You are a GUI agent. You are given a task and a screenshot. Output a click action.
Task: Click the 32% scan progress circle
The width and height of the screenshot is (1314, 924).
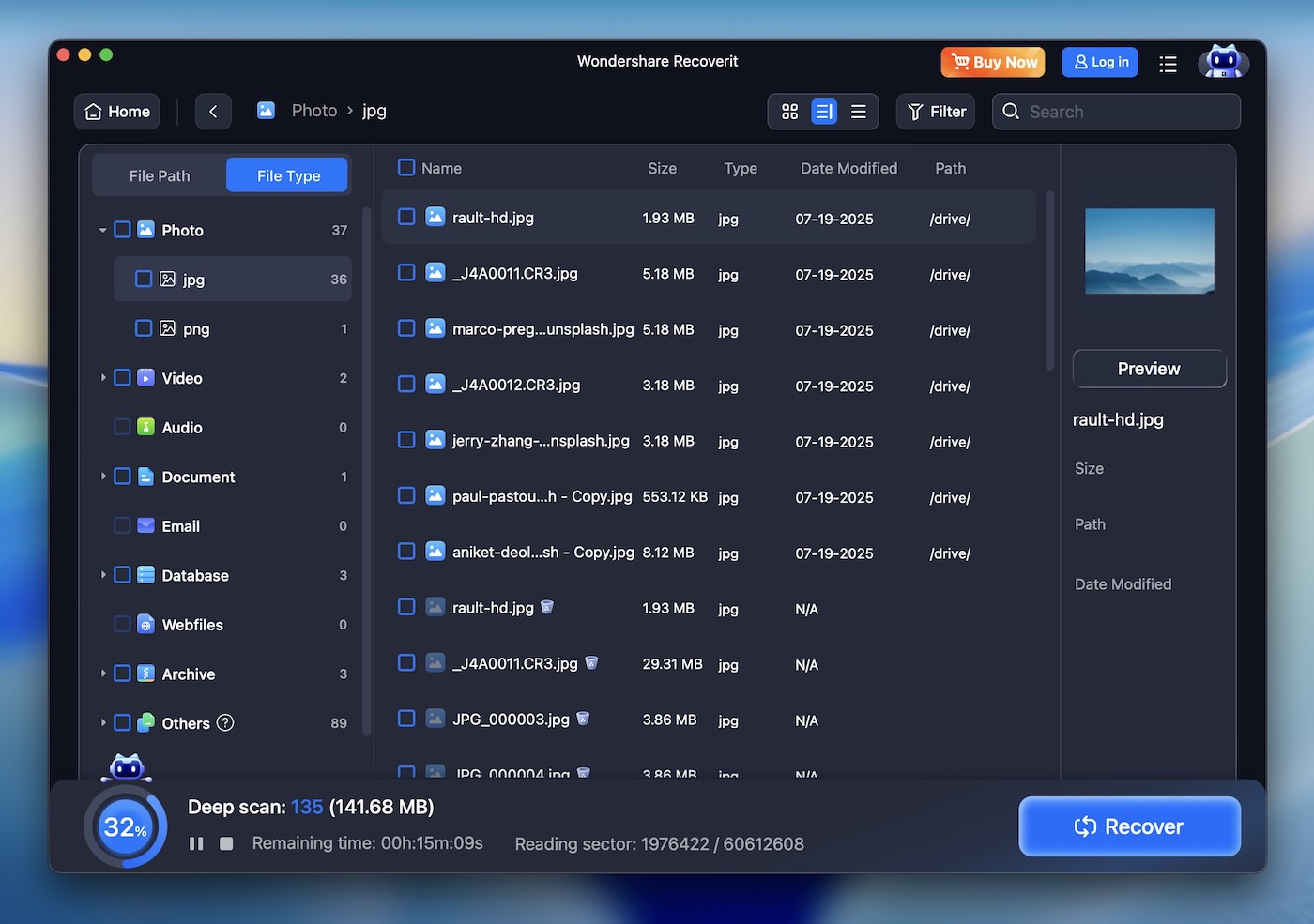click(x=125, y=826)
